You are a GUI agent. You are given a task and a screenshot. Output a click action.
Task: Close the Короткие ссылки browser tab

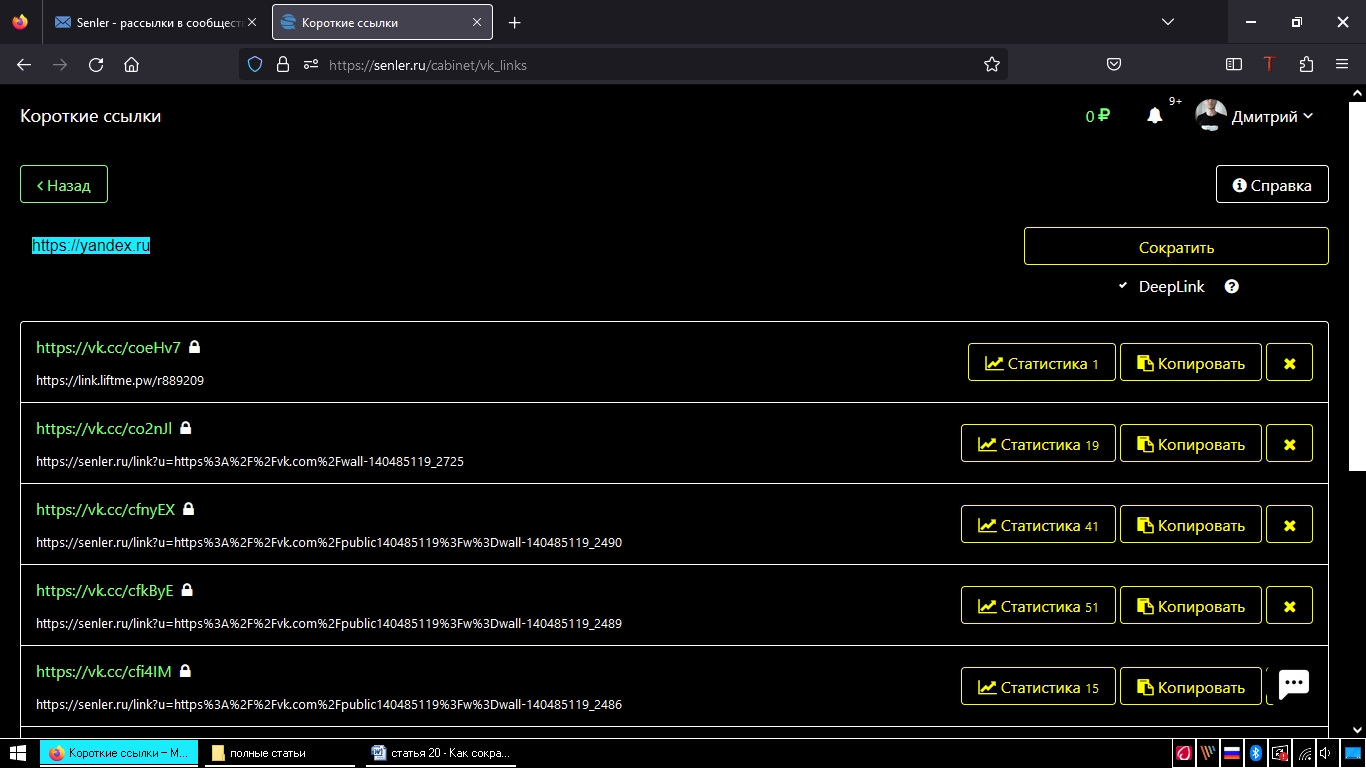[477, 22]
